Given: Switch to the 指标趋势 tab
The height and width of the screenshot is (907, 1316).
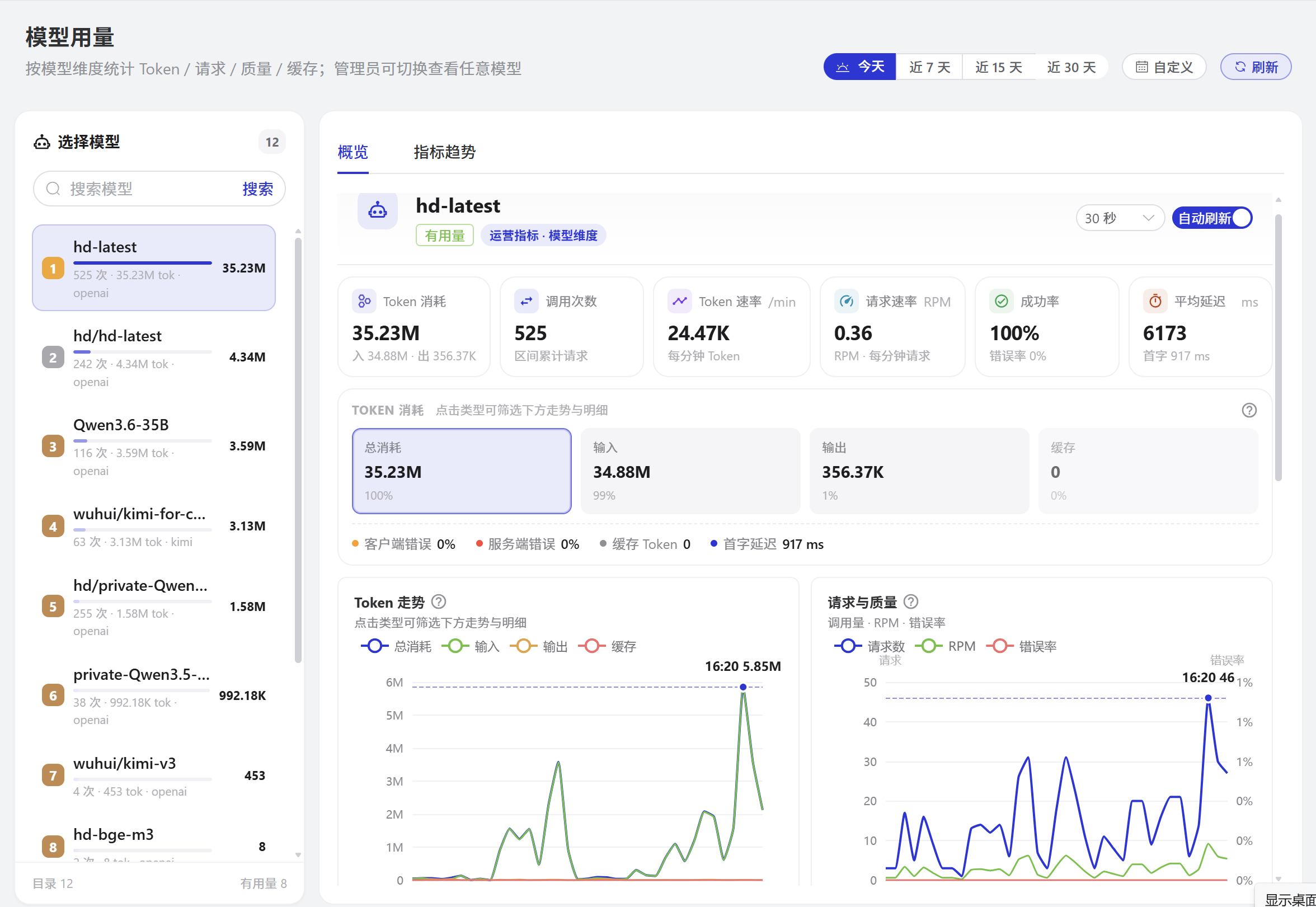Looking at the screenshot, I should pos(444,152).
